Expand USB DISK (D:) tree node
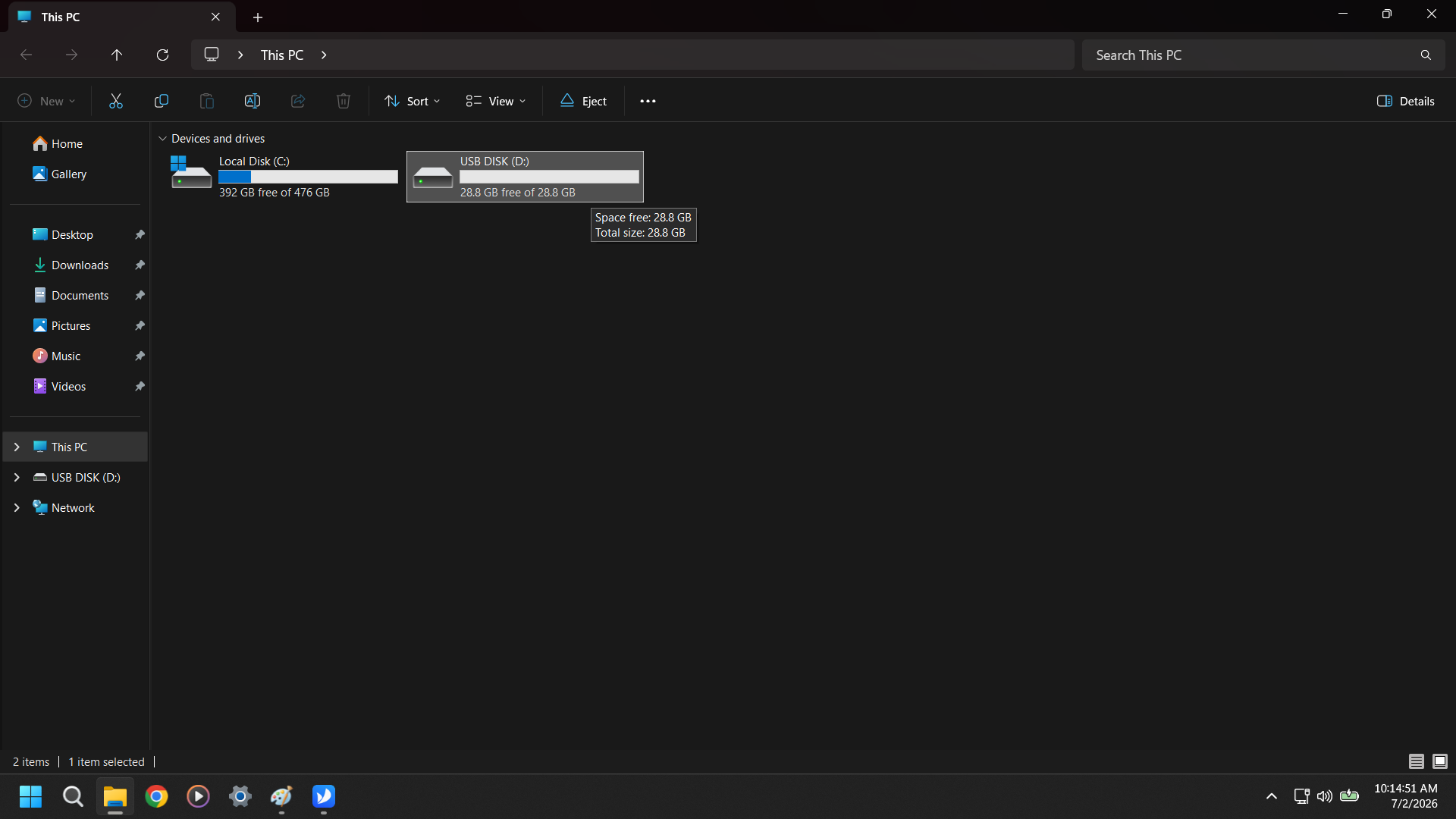 point(17,478)
